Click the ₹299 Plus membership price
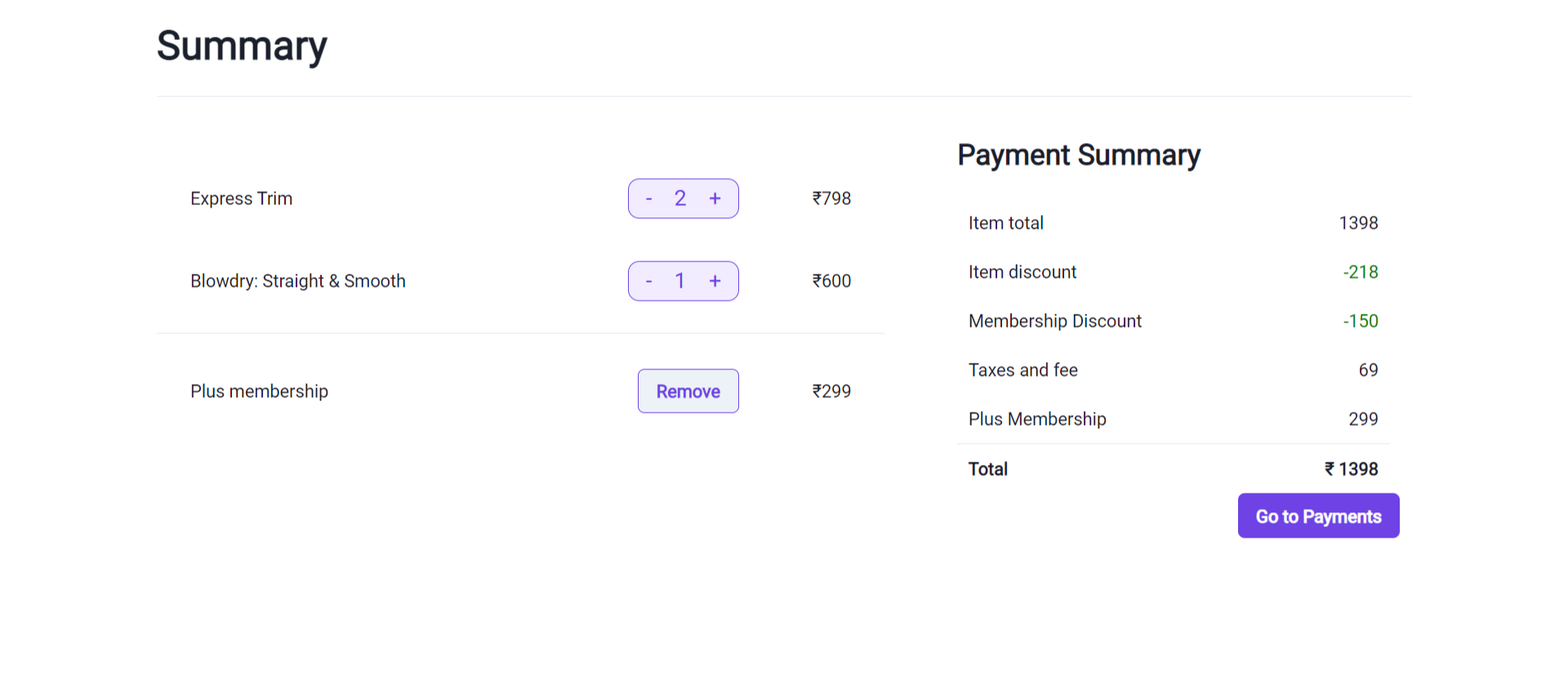1568x679 pixels. (831, 391)
